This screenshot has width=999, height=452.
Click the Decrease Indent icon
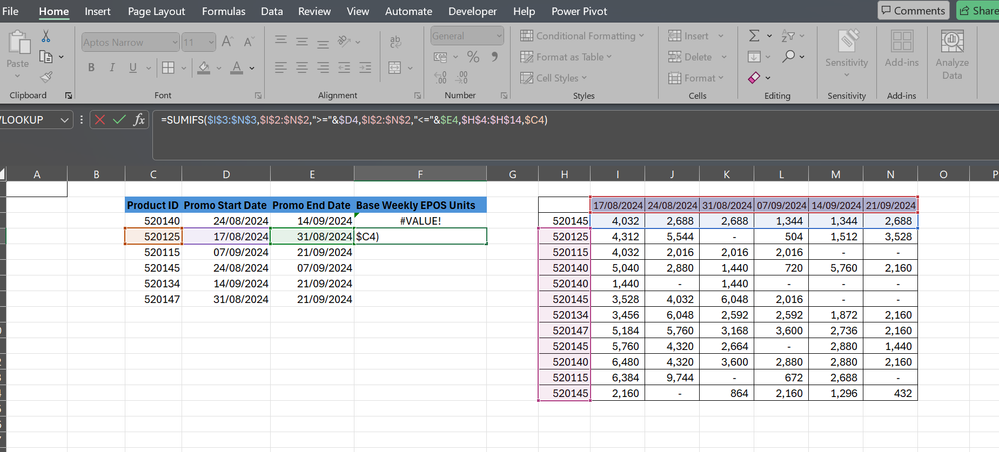click(x=345, y=66)
